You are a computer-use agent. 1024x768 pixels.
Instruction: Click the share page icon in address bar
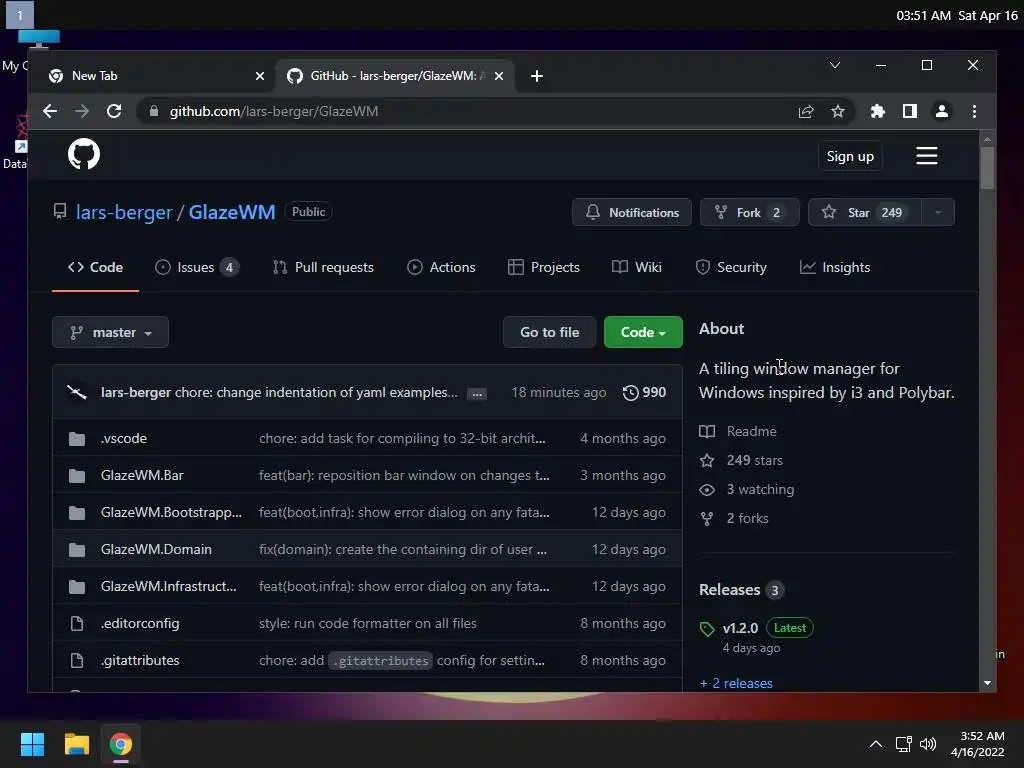(x=806, y=112)
